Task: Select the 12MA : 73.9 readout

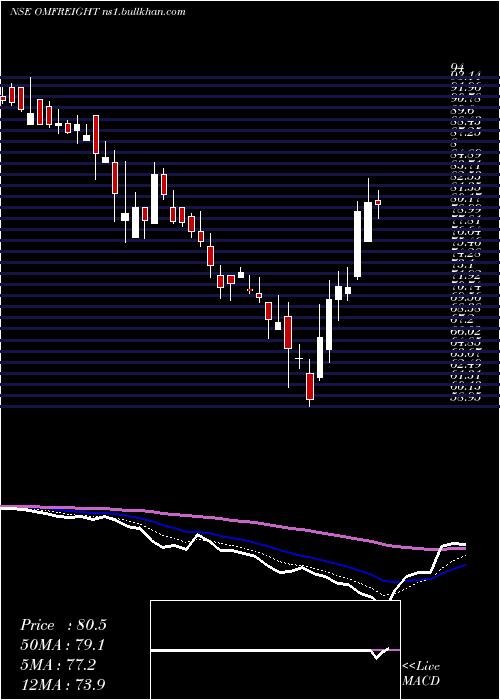Action: tap(63, 684)
